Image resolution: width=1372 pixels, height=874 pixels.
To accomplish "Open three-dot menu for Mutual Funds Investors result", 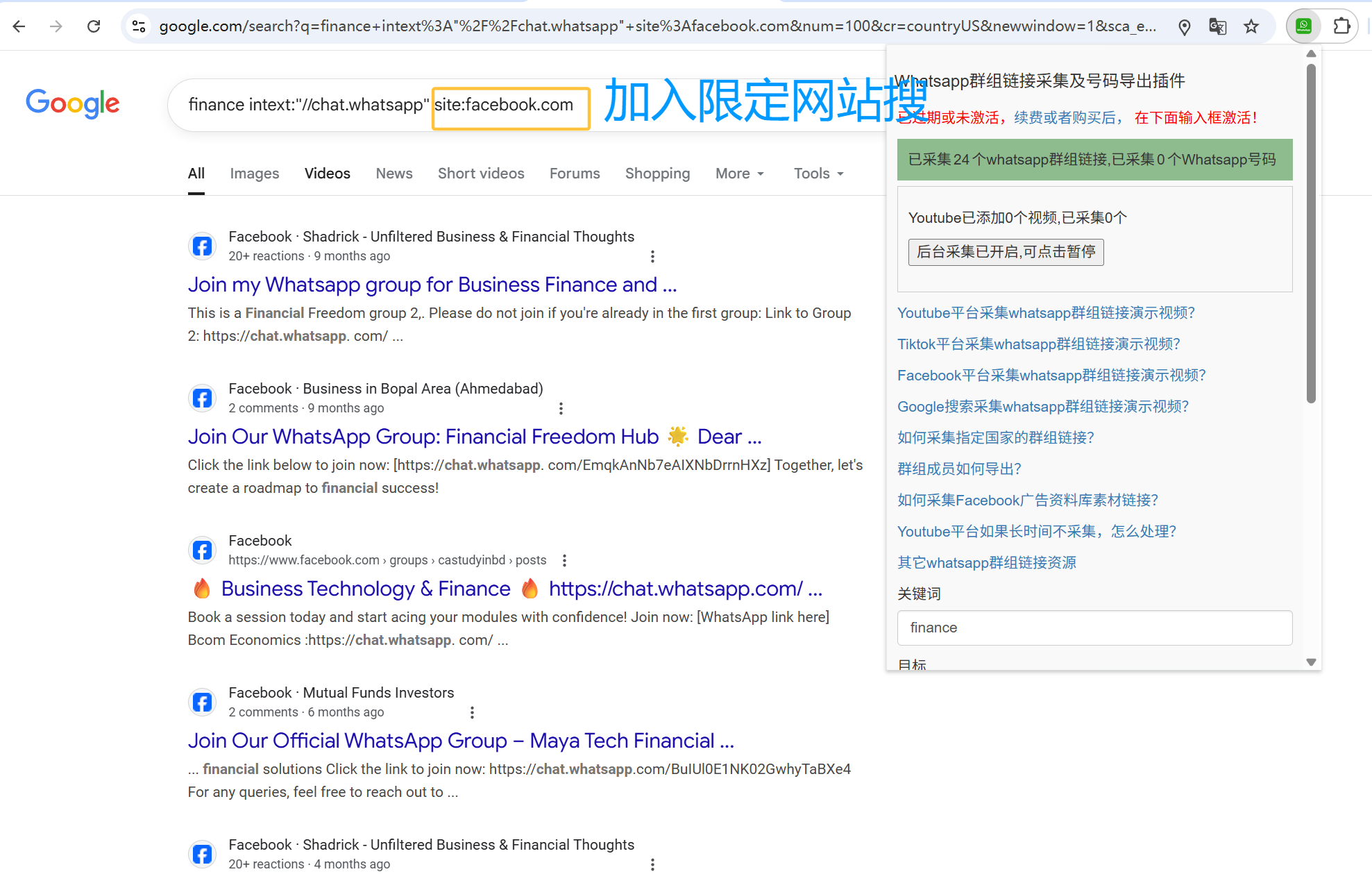I will [x=472, y=713].
